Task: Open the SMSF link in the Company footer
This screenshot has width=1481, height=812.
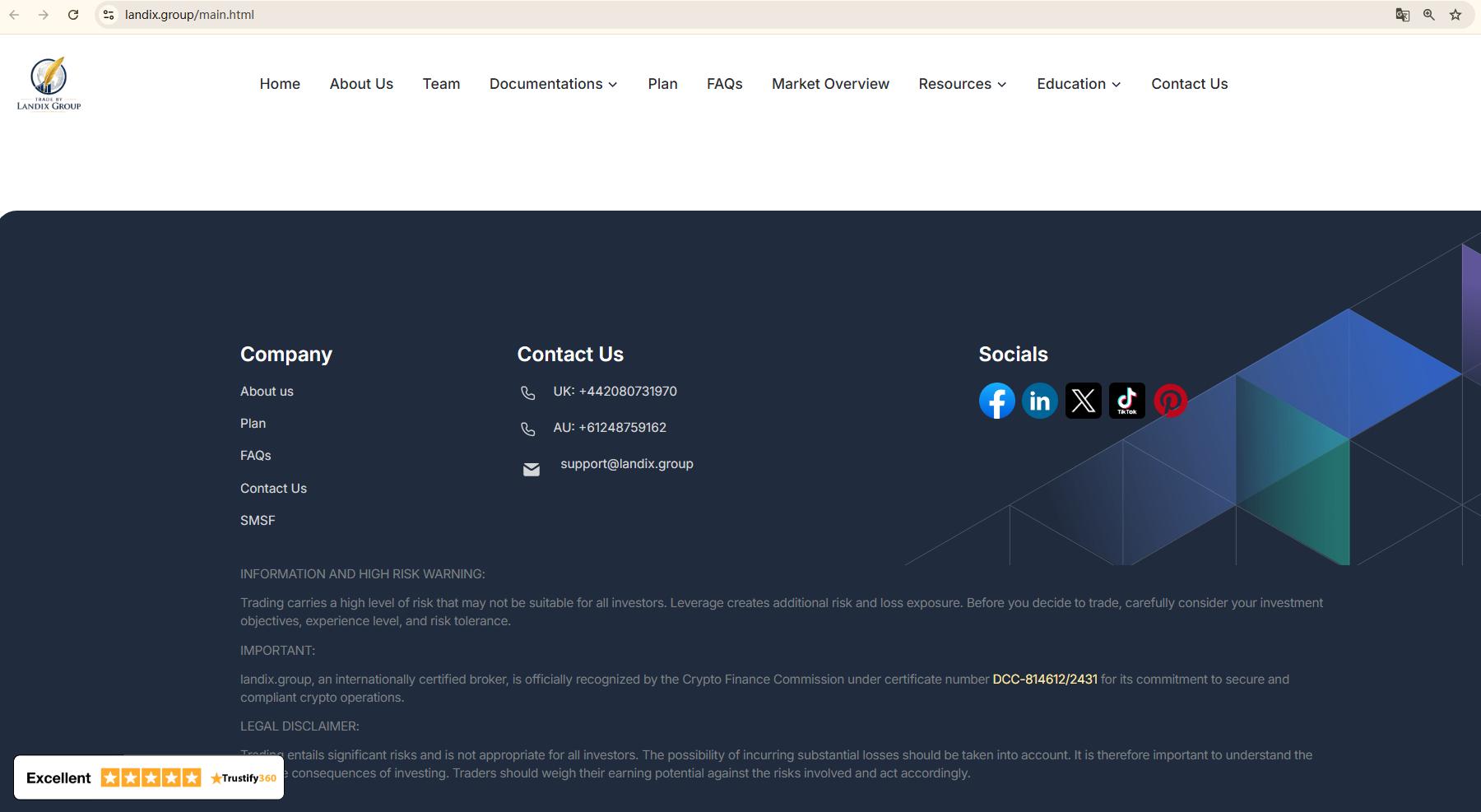Action: coord(258,521)
